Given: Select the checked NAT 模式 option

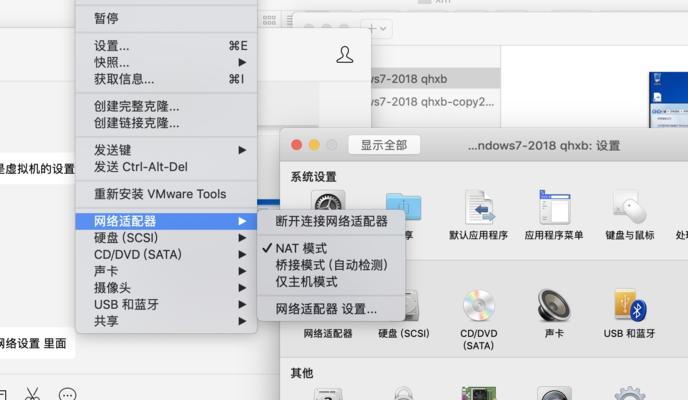Looking at the screenshot, I should pos(331,248).
